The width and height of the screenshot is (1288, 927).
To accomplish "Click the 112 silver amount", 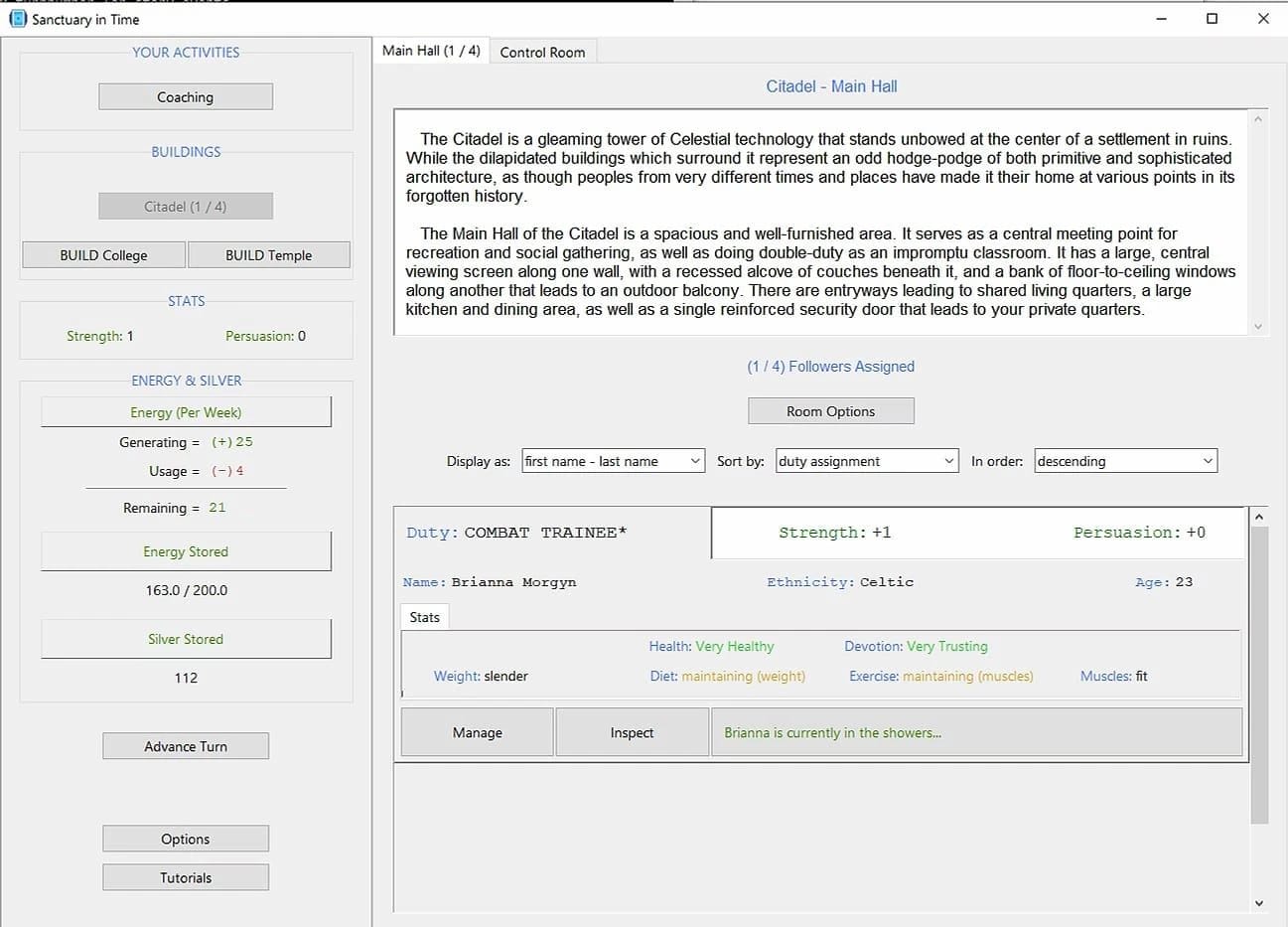I will click(186, 678).
